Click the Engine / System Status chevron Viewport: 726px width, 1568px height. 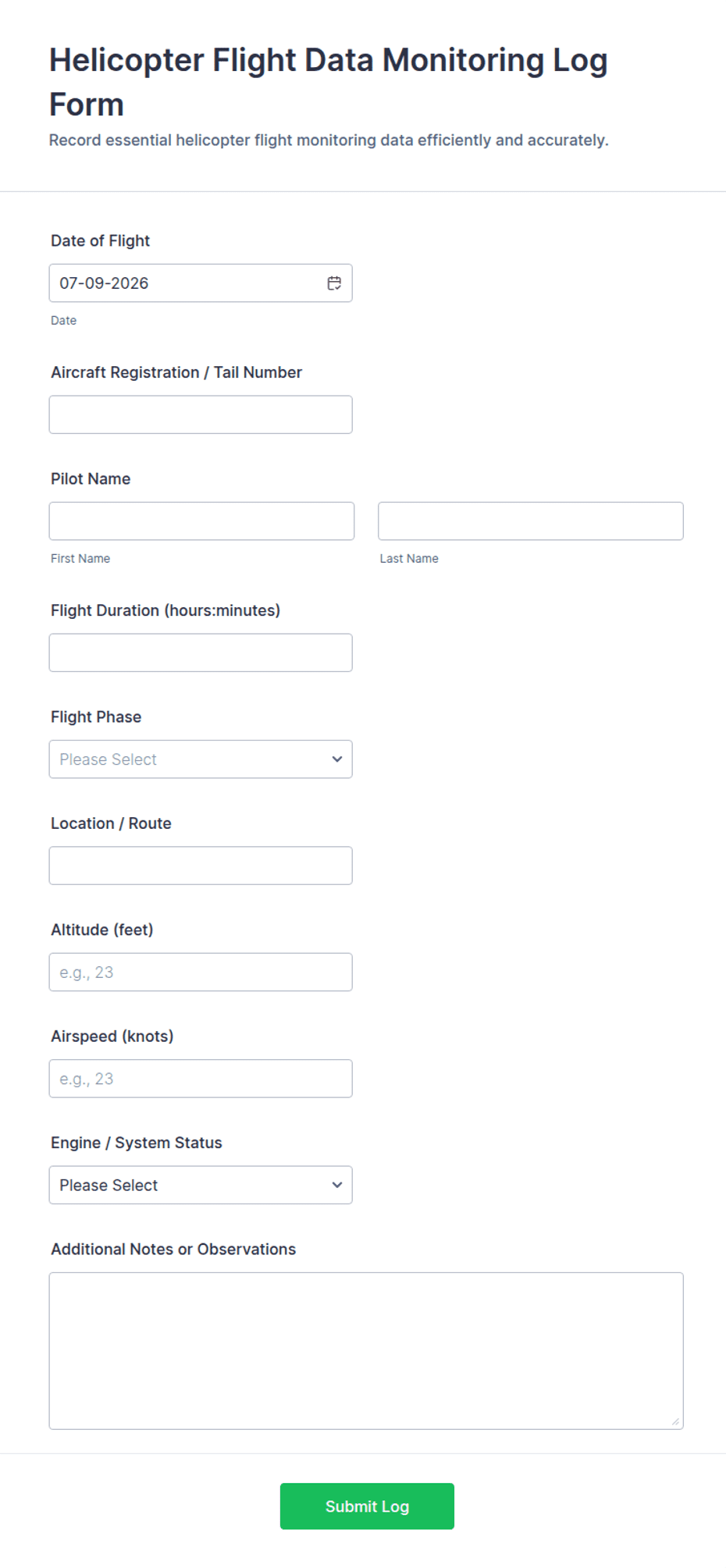click(x=336, y=1185)
